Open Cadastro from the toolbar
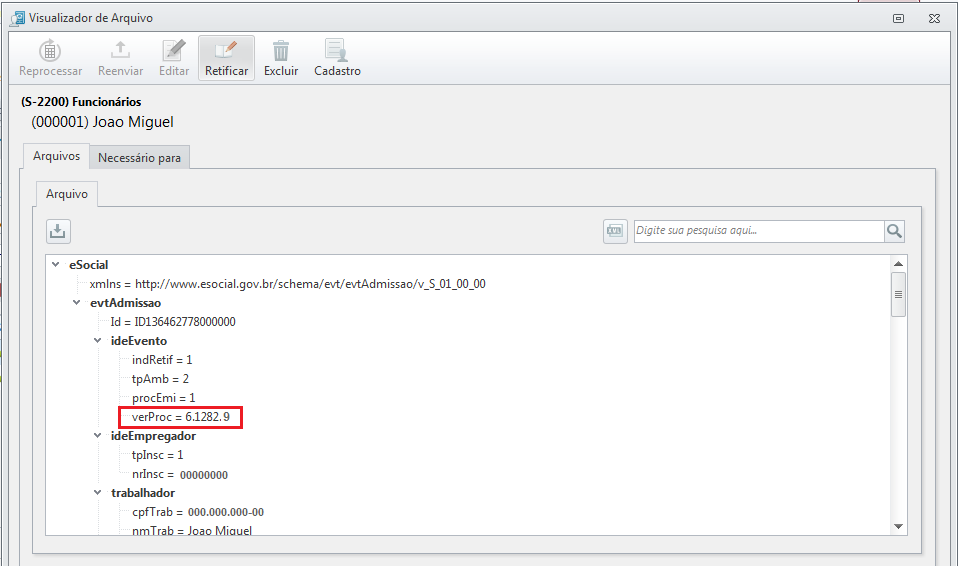 (337, 58)
